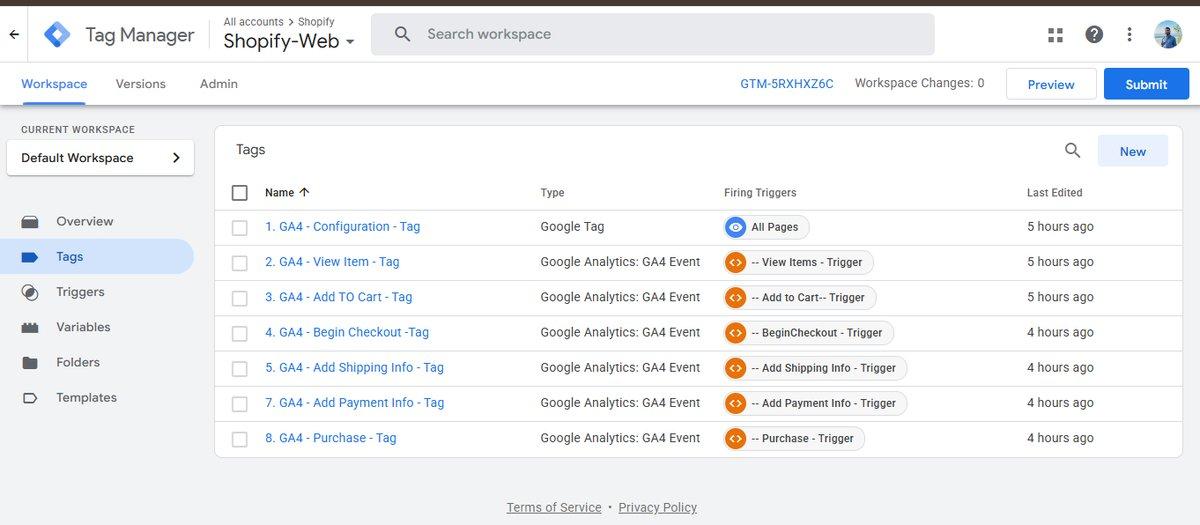Click the Add Shipping Info trigger code icon
Screen dimensions: 1200x525
coord(735,368)
